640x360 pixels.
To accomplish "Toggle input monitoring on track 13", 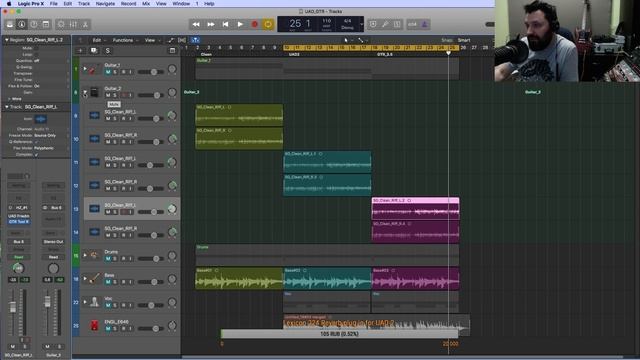I will click(x=131, y=212).
